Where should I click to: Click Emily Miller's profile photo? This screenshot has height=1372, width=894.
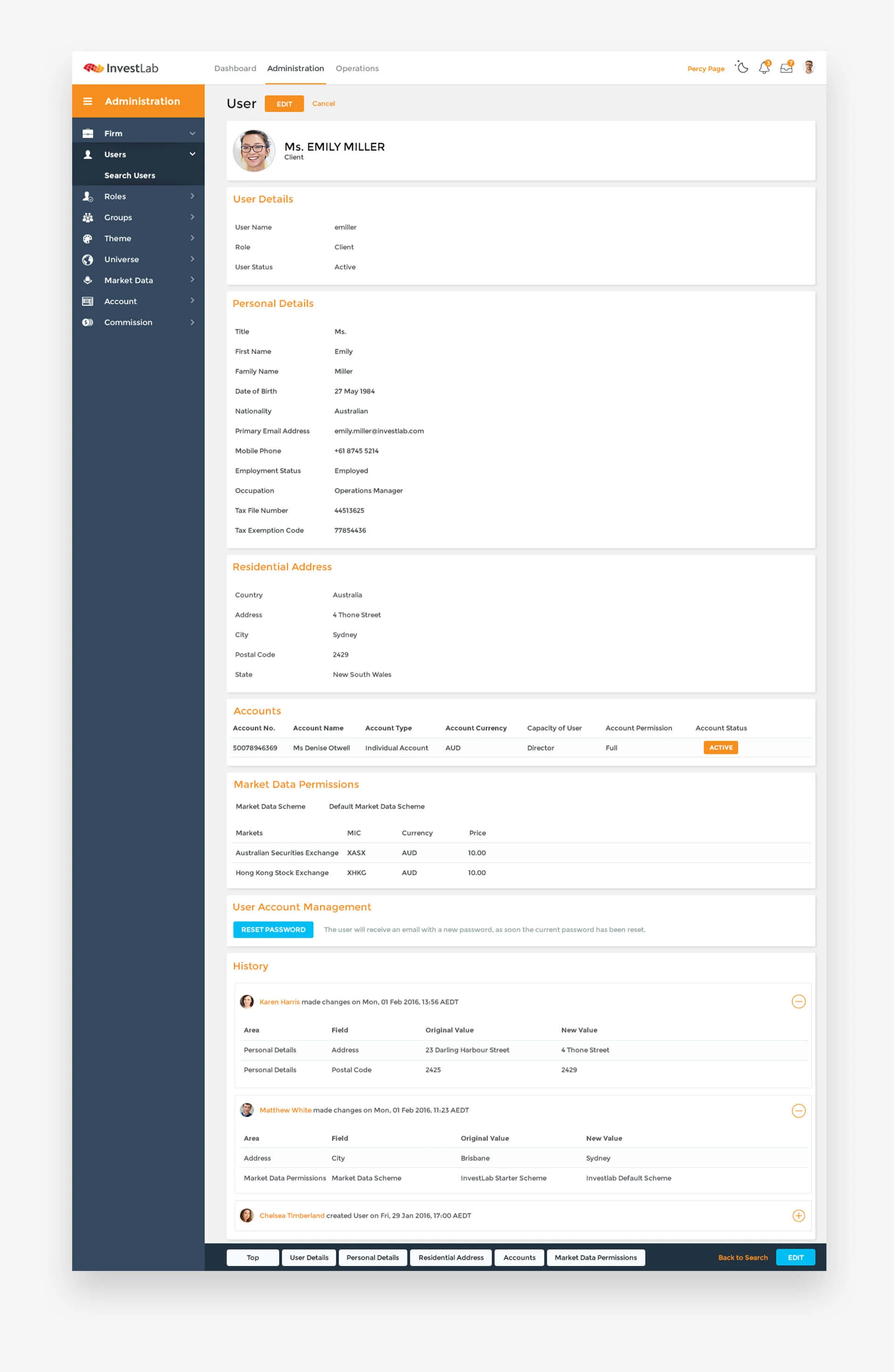254,150
